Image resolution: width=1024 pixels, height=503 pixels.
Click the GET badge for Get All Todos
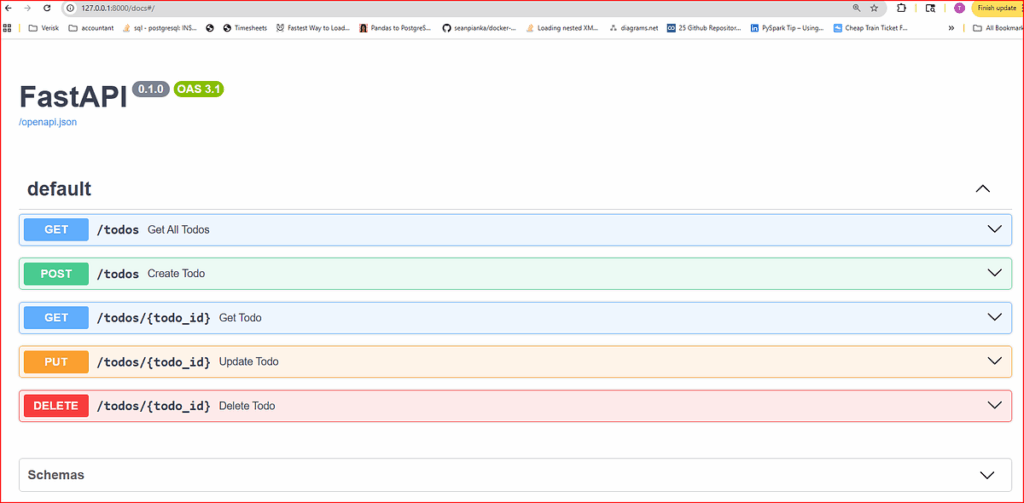pos(56,230)
